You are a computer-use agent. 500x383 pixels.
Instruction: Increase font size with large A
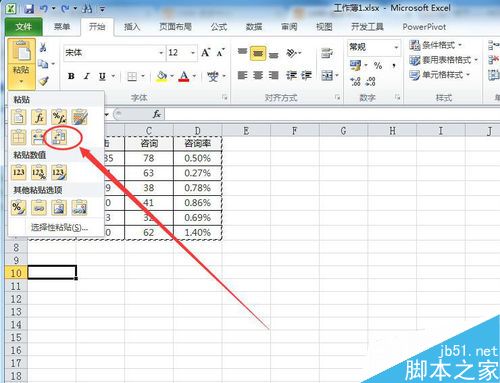pyautogui.click(x=206, y=52)
